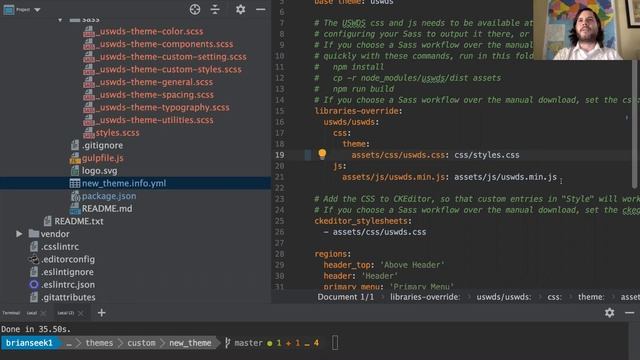Click the YAML icon beside new_theme.info.yml
The width and height of the screenshot is (640, 360).
pos(75,183)
